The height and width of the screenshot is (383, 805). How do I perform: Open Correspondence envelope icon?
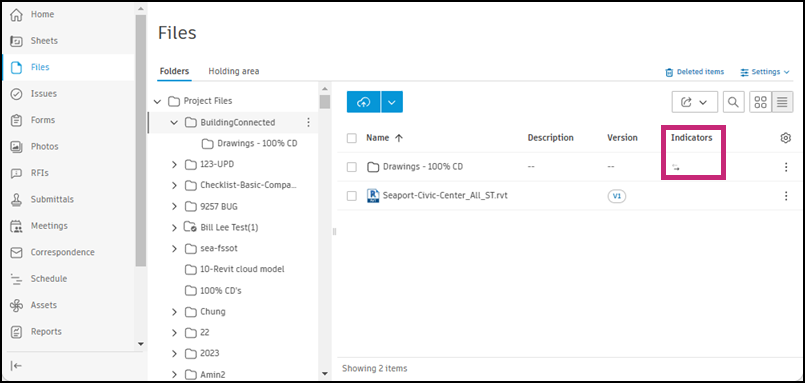tap(16, 253)
